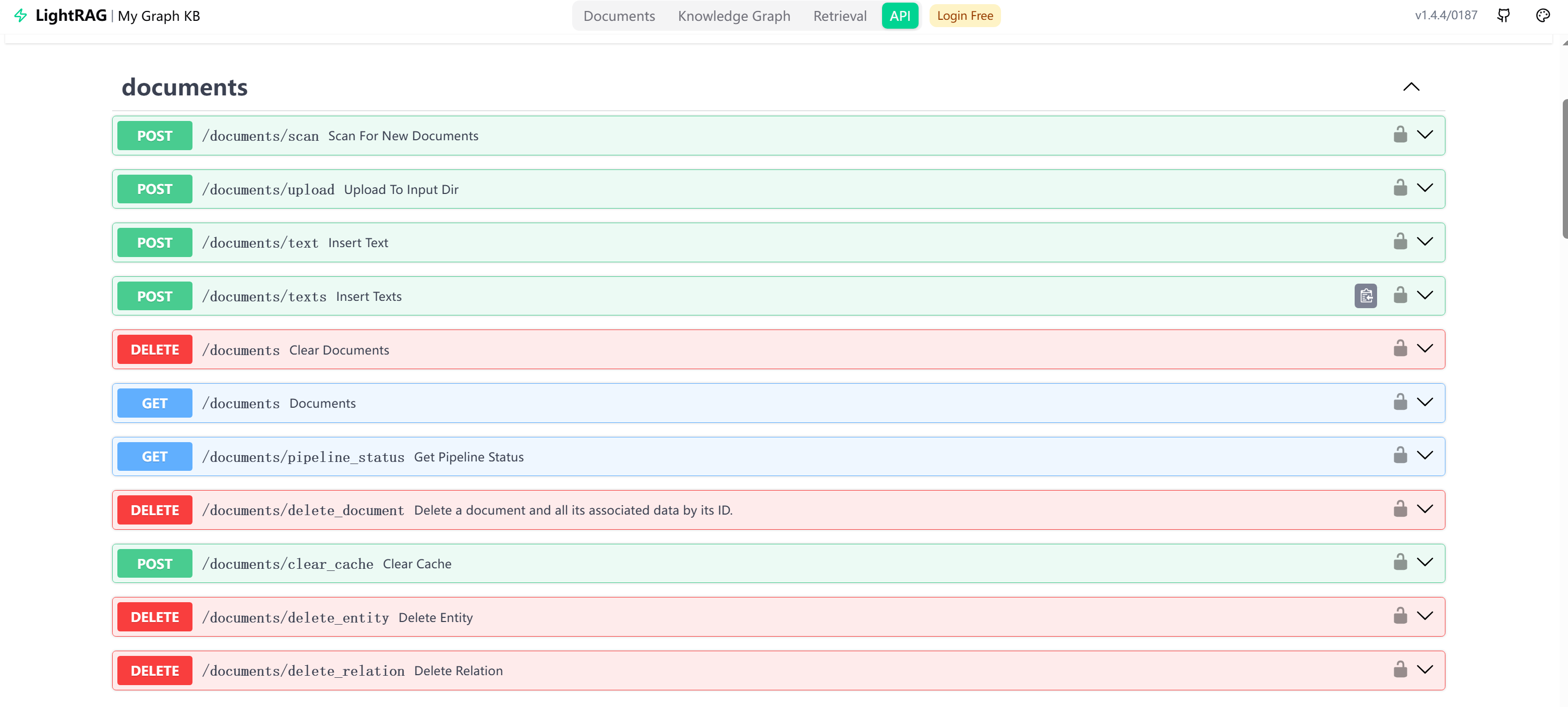This screenshot has height=707, width=1568.
Task: Open the Retrieval tab
Action: coord(839,16)
